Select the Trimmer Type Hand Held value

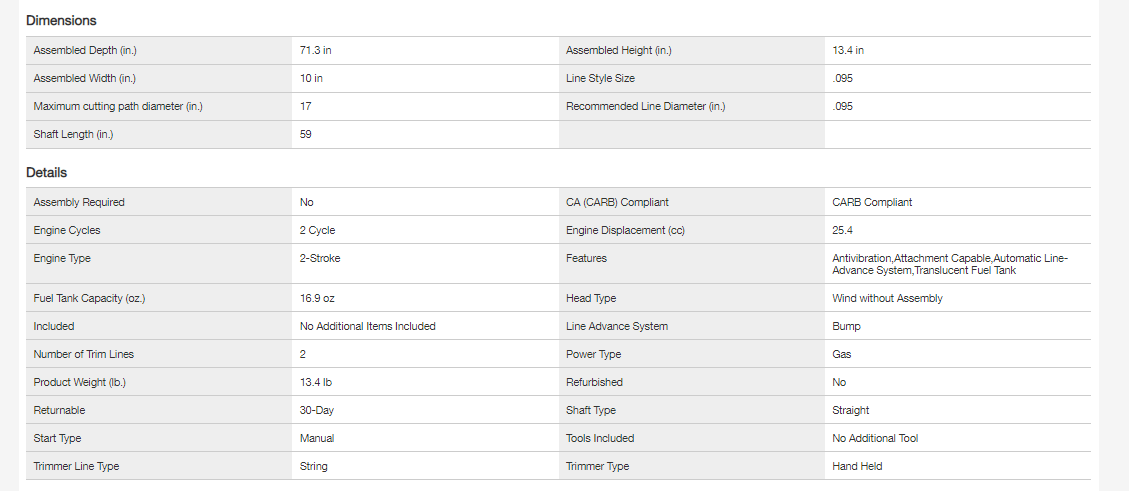(857, 467)
